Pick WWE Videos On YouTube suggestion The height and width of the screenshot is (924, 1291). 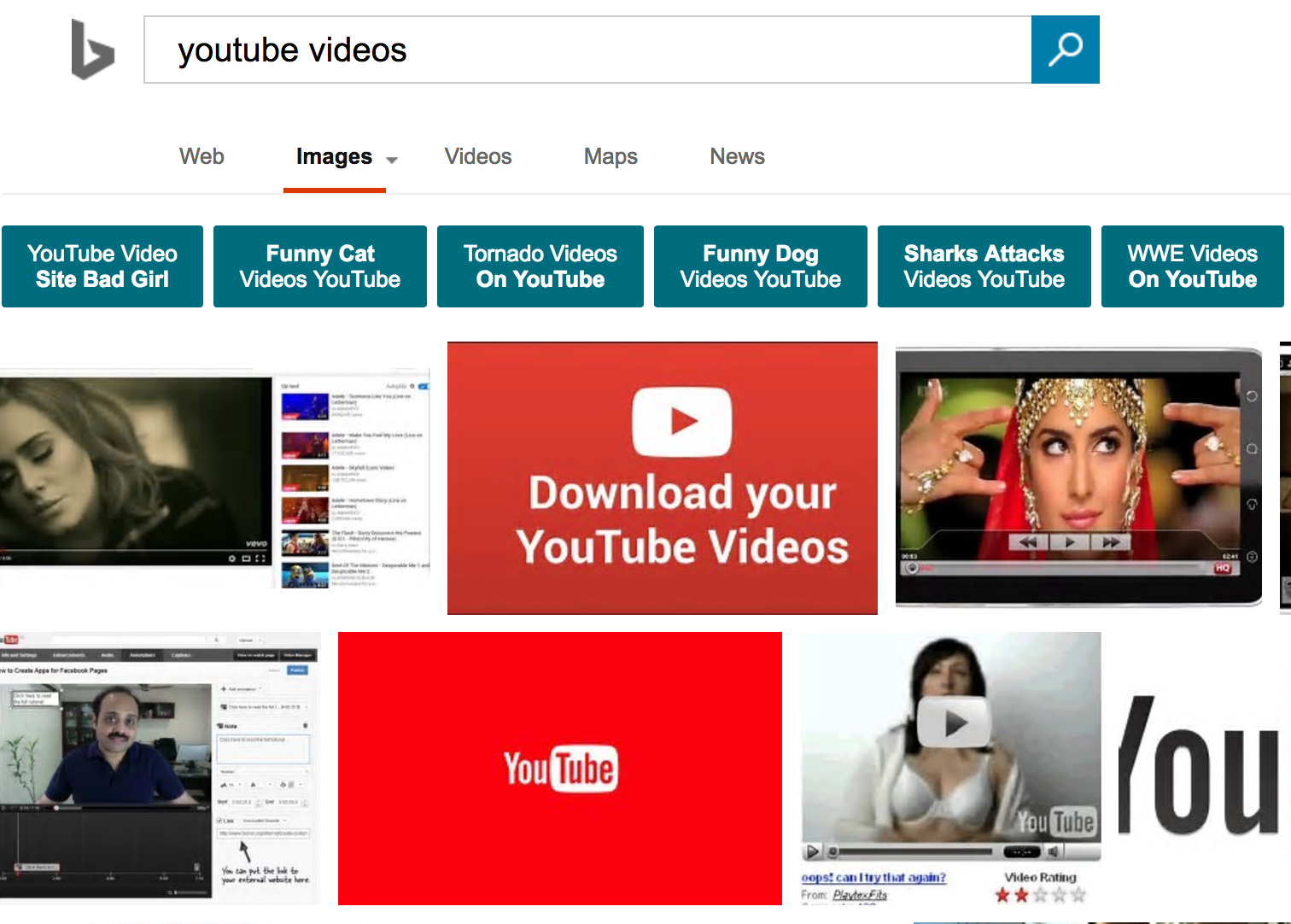tap(1193, 266)
